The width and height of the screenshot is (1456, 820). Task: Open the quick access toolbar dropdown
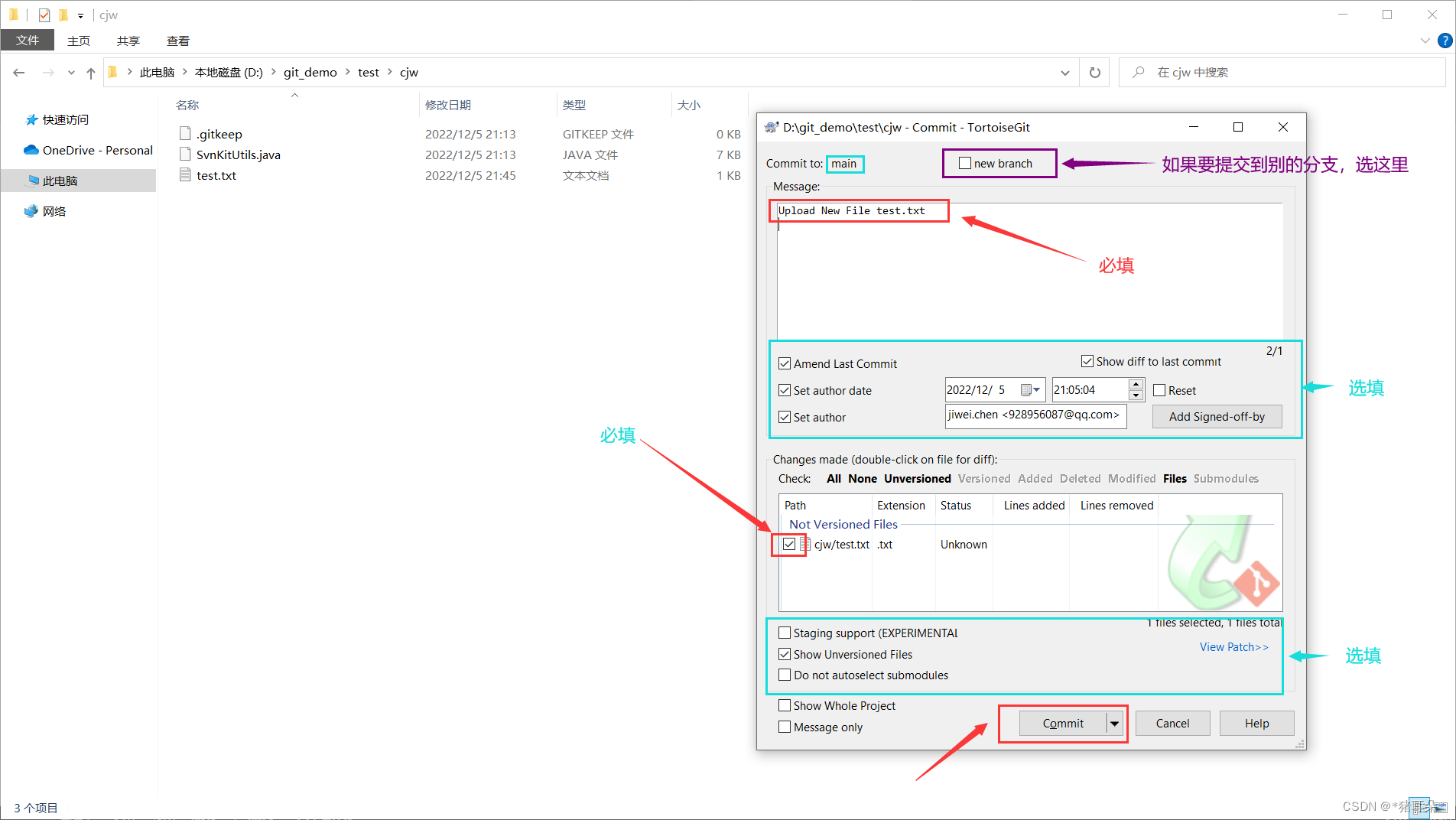click(x=80, y=15)
